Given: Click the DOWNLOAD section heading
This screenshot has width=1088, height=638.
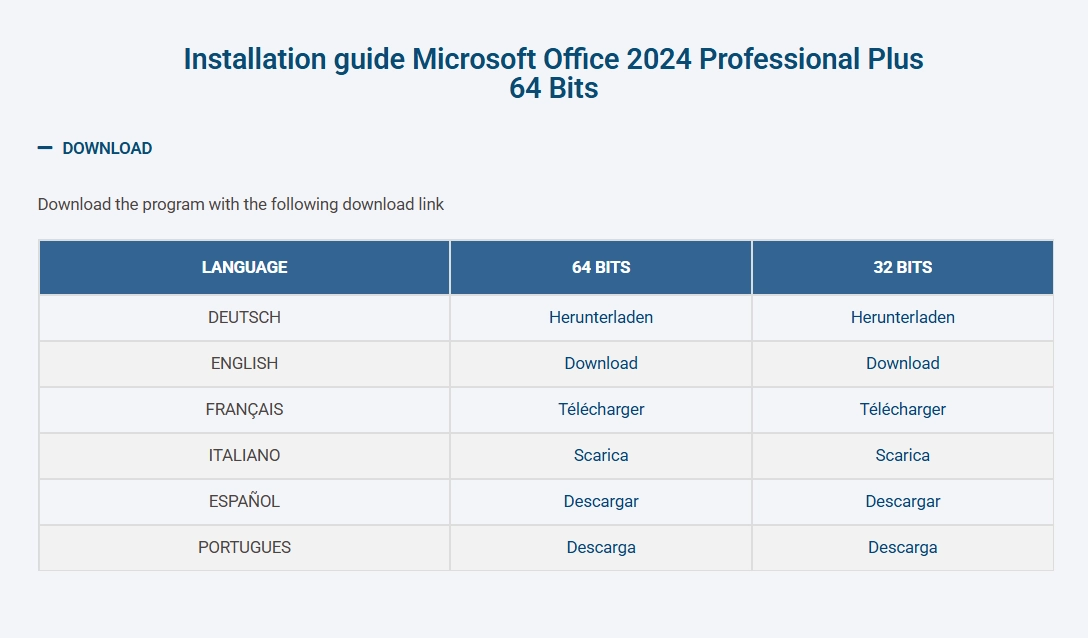Looking at the screenshot, I should pyautogui.click(x=107, y=148).
